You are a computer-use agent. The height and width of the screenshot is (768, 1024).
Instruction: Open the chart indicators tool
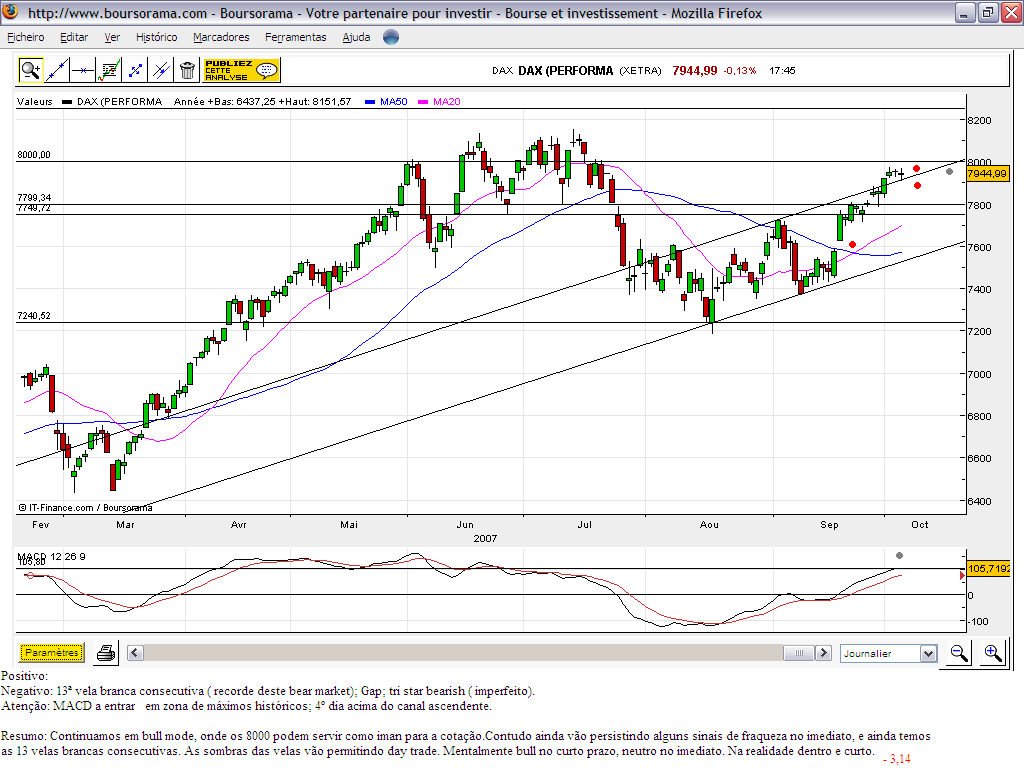point(108,70)
